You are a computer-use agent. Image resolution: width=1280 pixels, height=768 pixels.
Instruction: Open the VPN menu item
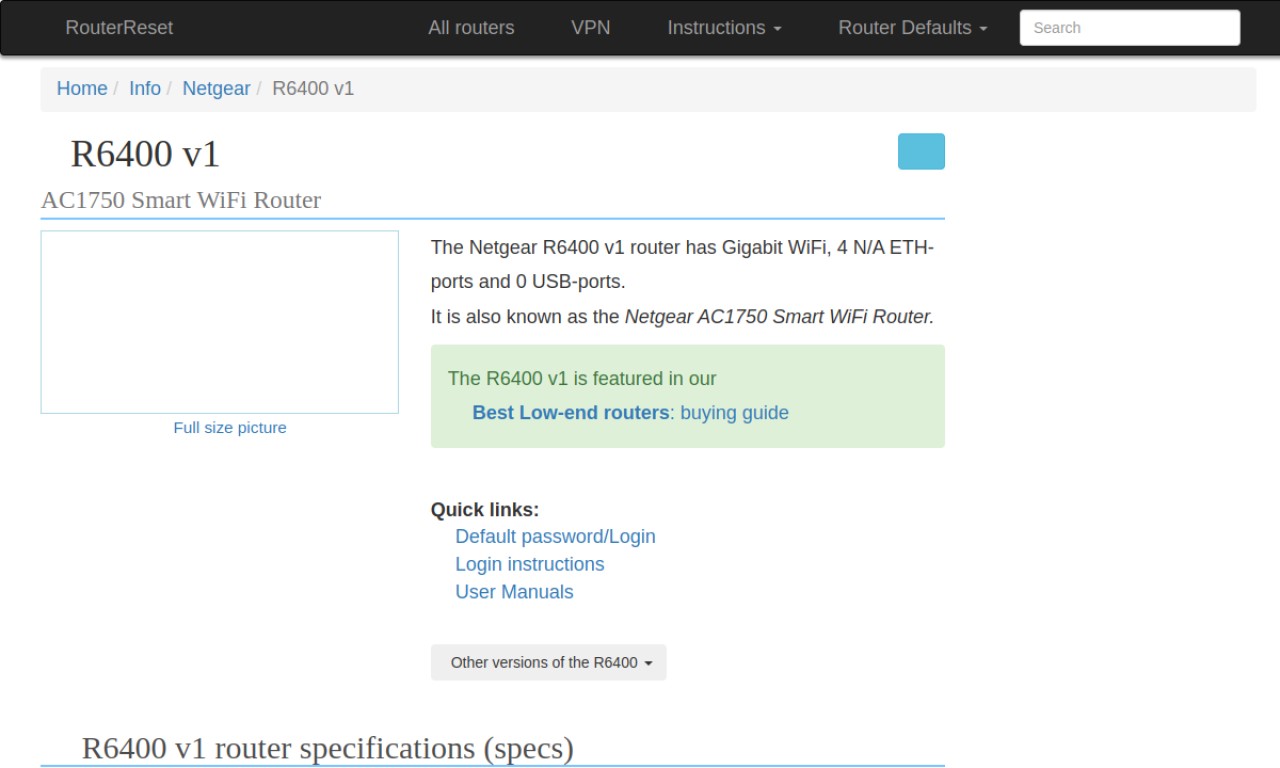click(x=591, y=28)
